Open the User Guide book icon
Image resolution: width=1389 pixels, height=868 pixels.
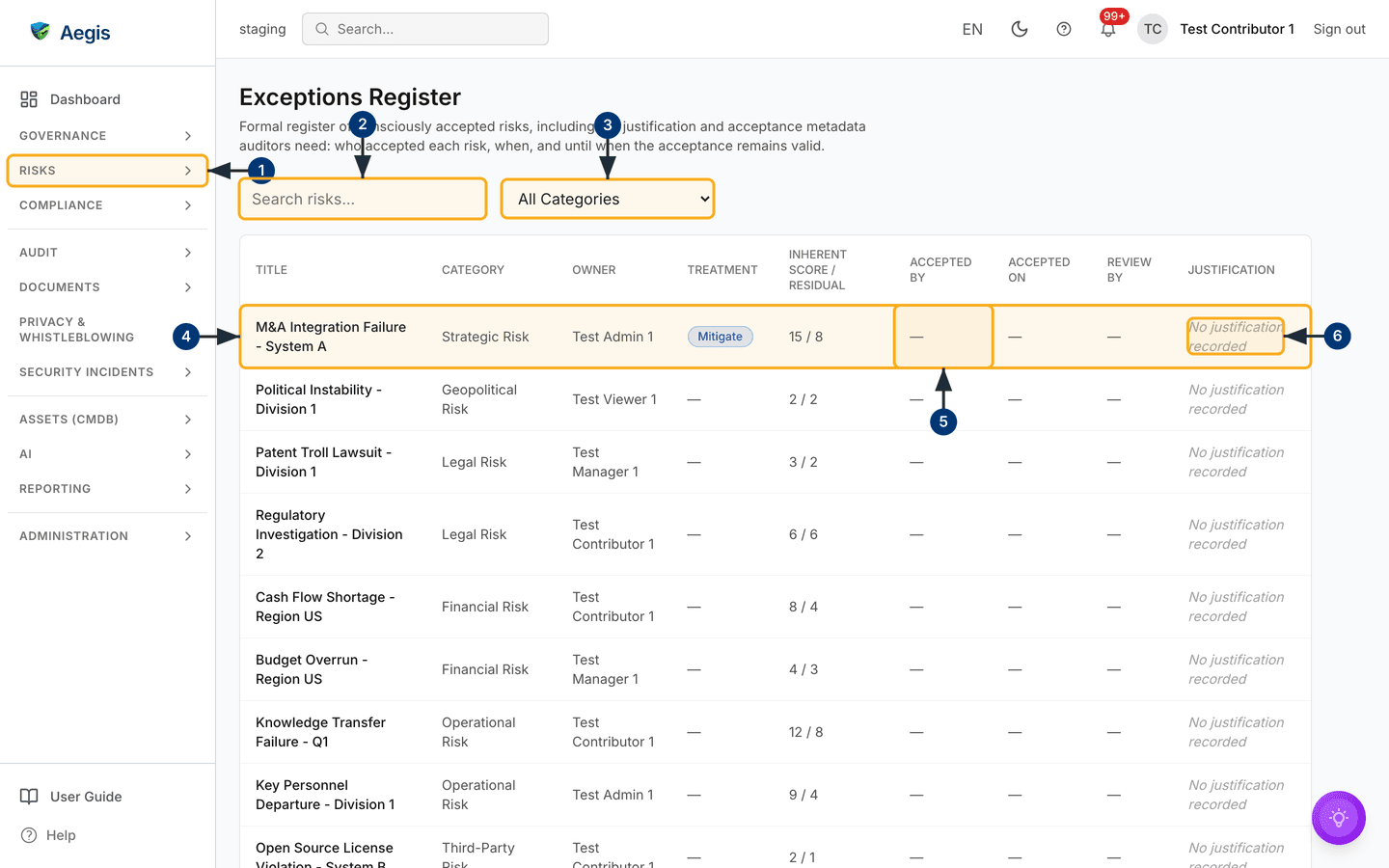click(29, 797)
